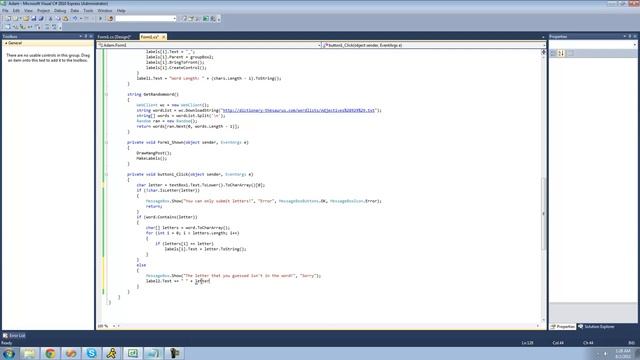The image size is (640, 360).
Task: Open Google Chrome from the taskbar
Action: tap(50, 353)
